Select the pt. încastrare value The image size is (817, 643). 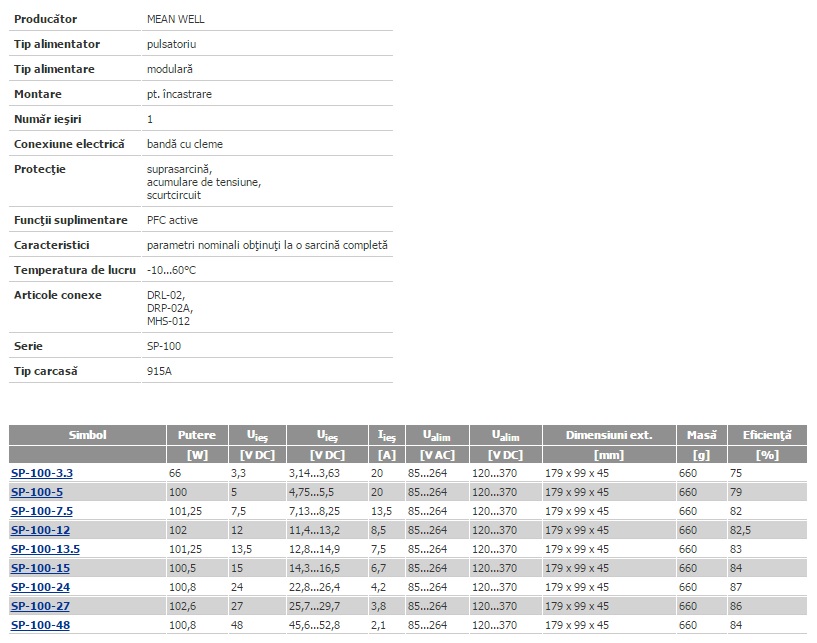[x=179, y=94]
